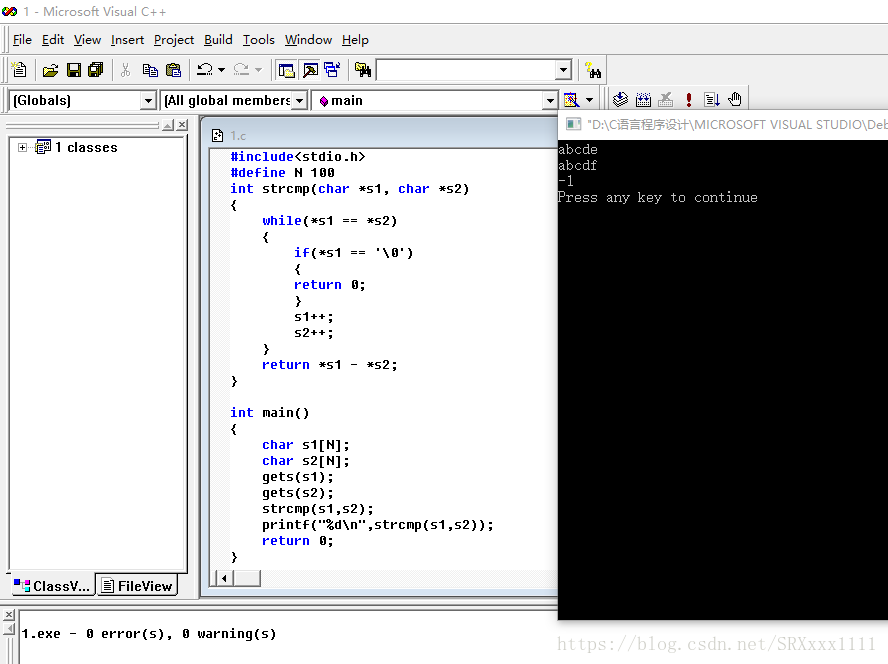Build project icon
Viewport: 888px width, 664px height.
643,100
